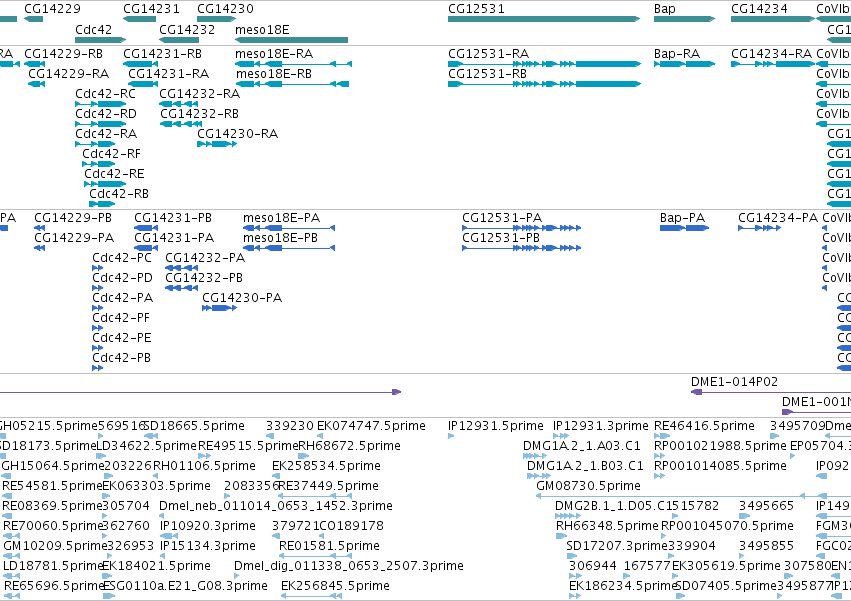Click the CG14231 gene feature
This screenshot has height=601, width=851.
pyautogui.click(x=139, y=19)
